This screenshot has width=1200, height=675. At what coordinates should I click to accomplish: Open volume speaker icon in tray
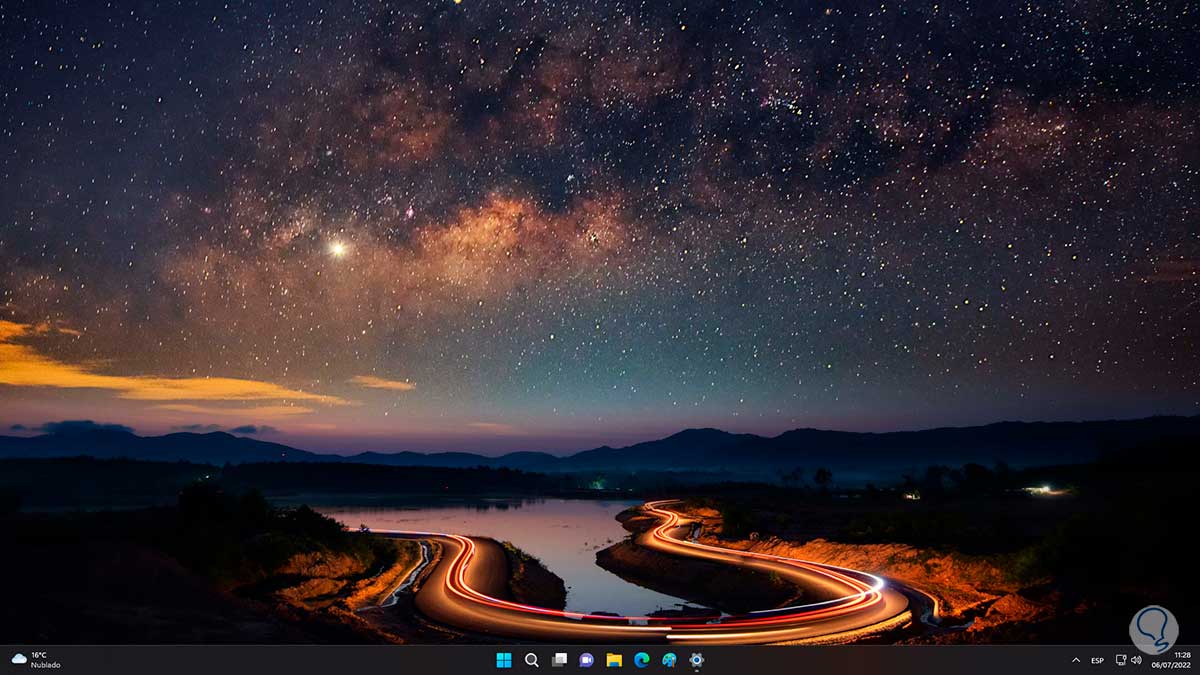(1136, 660)
